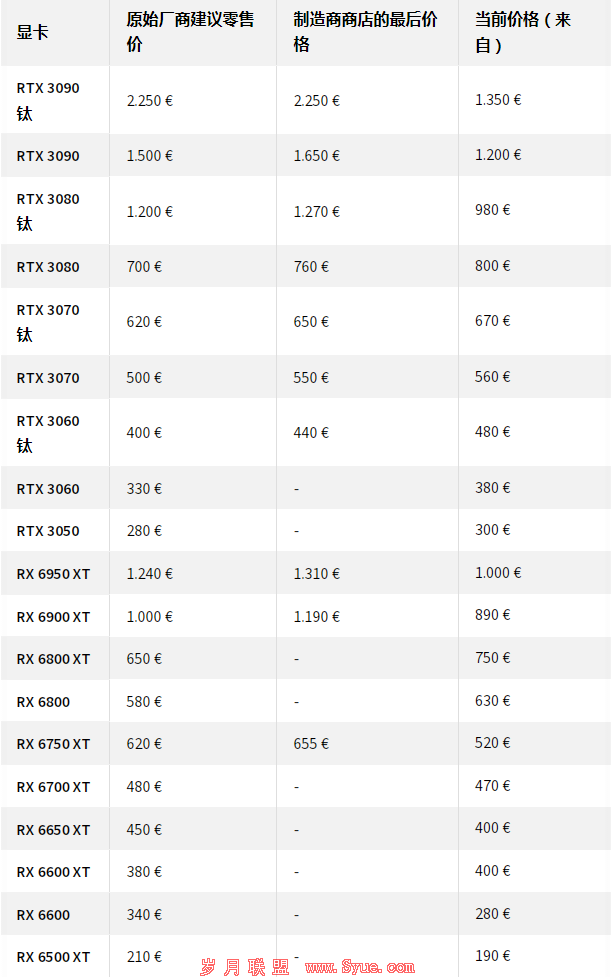Select the 当前价格 column header
The height and width of the screenshot is (977, 612).
(x=522, y=32)
